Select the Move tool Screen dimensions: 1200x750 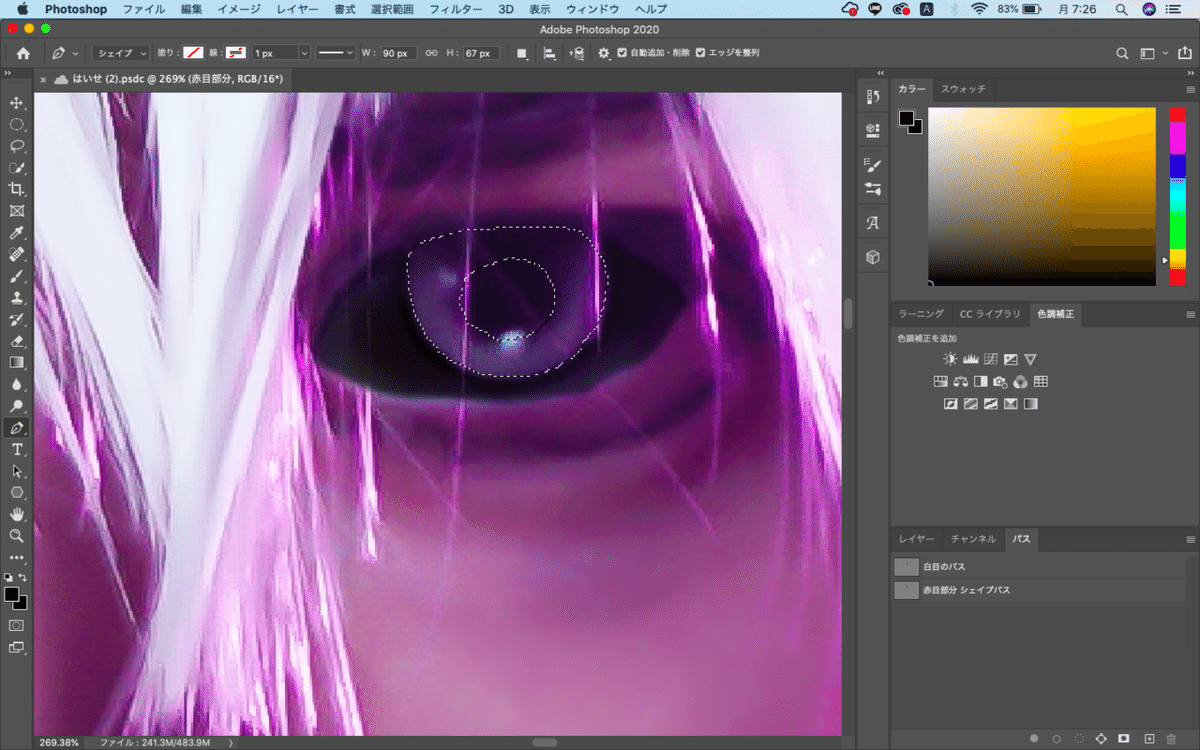17,103
